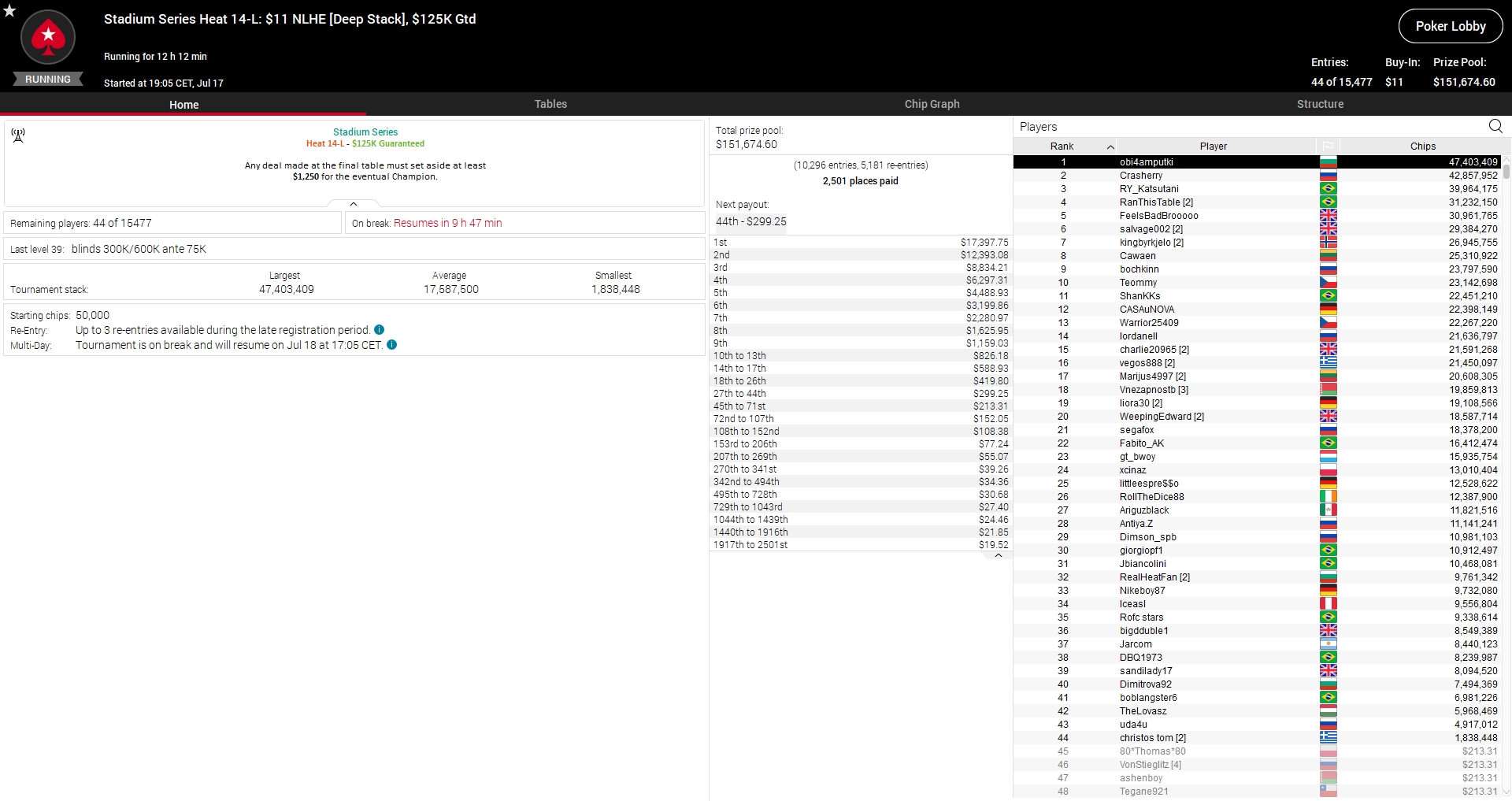Click Last level 39 blinds text
This screenshot has height=801, width=1512.
click(x=108, y=249)
